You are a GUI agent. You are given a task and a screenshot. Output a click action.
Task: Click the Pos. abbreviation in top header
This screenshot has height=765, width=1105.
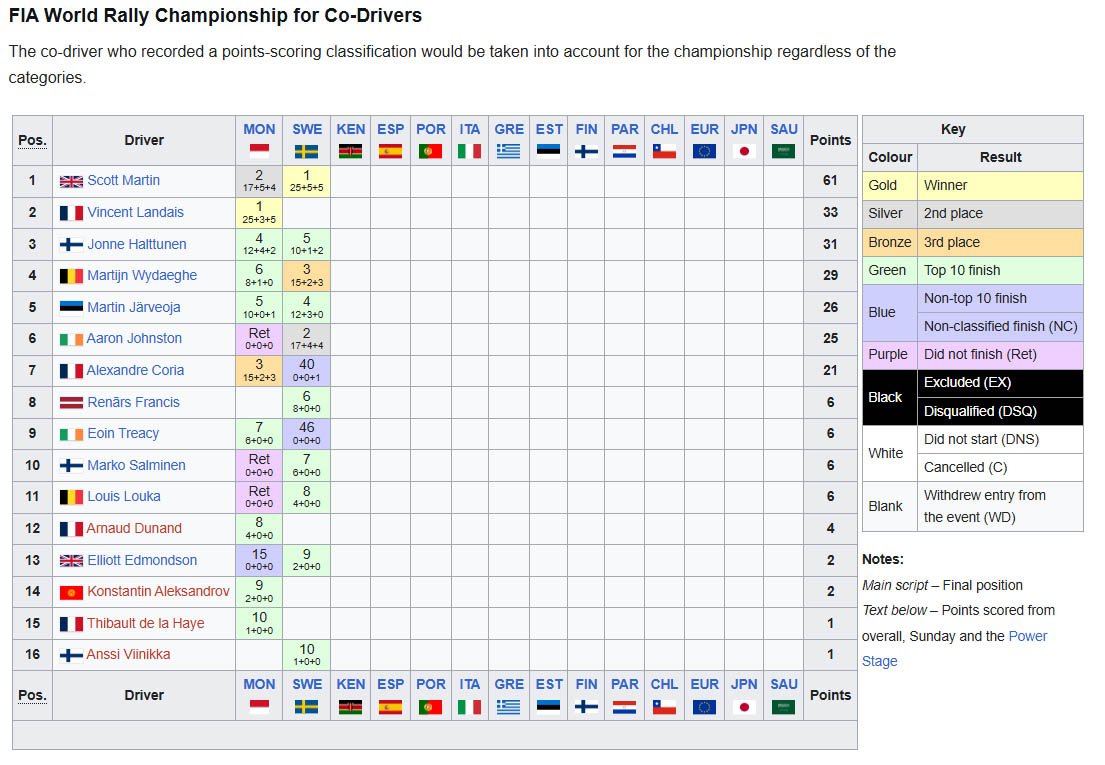click(x=32, y=140)
